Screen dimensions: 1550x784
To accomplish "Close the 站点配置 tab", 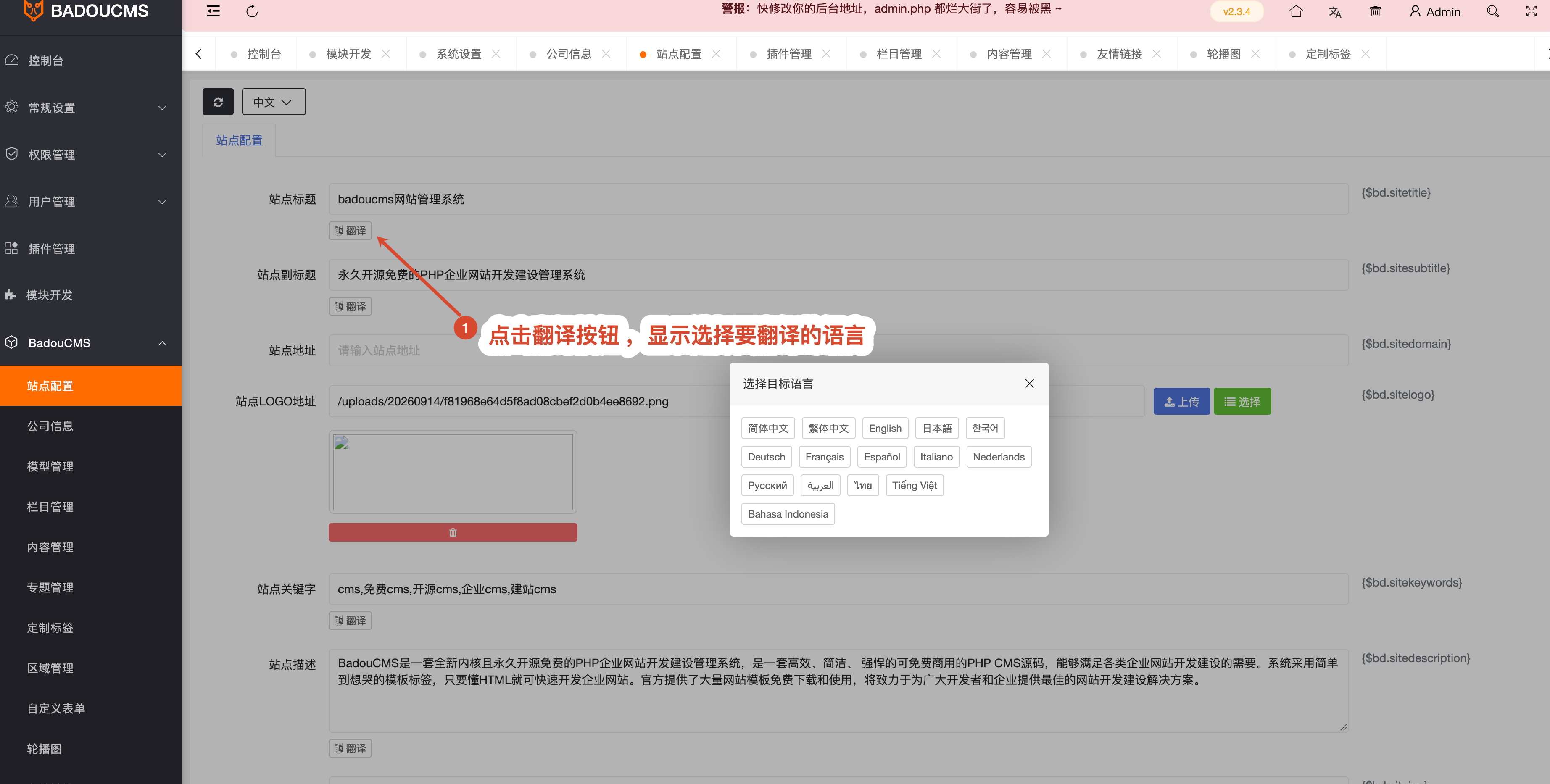I will click(x=716, y=53).
